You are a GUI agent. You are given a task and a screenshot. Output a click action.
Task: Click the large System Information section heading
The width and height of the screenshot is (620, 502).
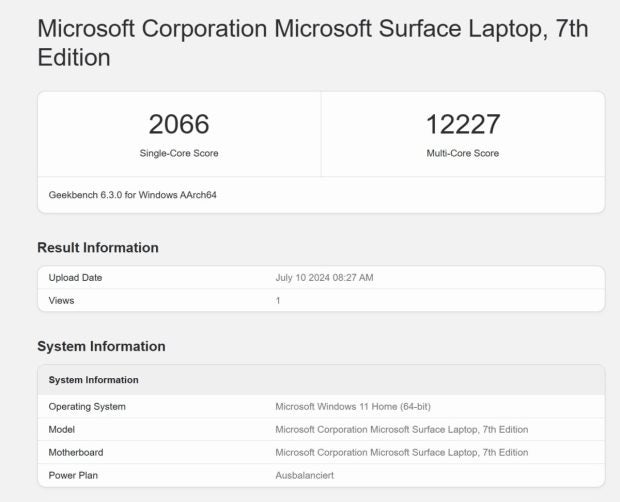tap(101, 346)
